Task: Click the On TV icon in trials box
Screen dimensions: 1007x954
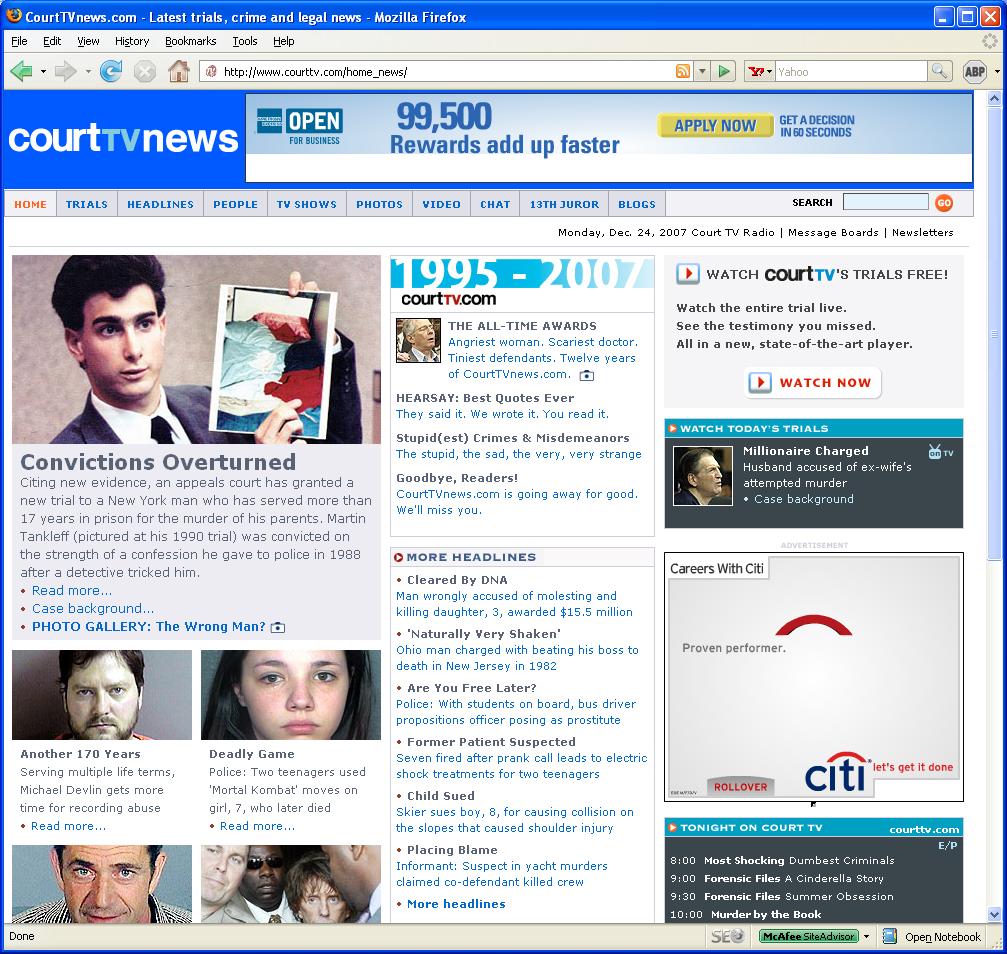Action: tap(941, 452)
